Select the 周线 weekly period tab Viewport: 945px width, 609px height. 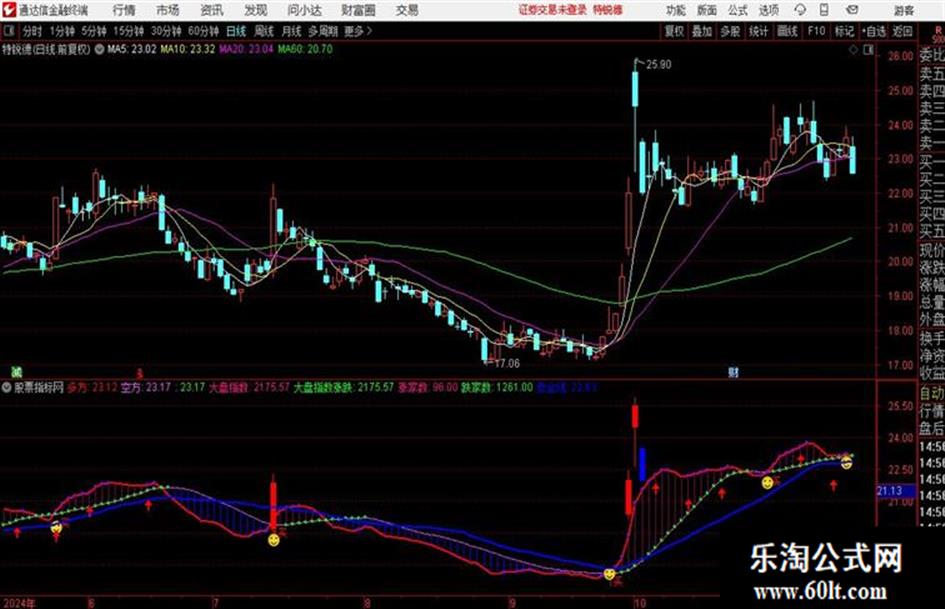pyautogui.click(x=263, y=31)
